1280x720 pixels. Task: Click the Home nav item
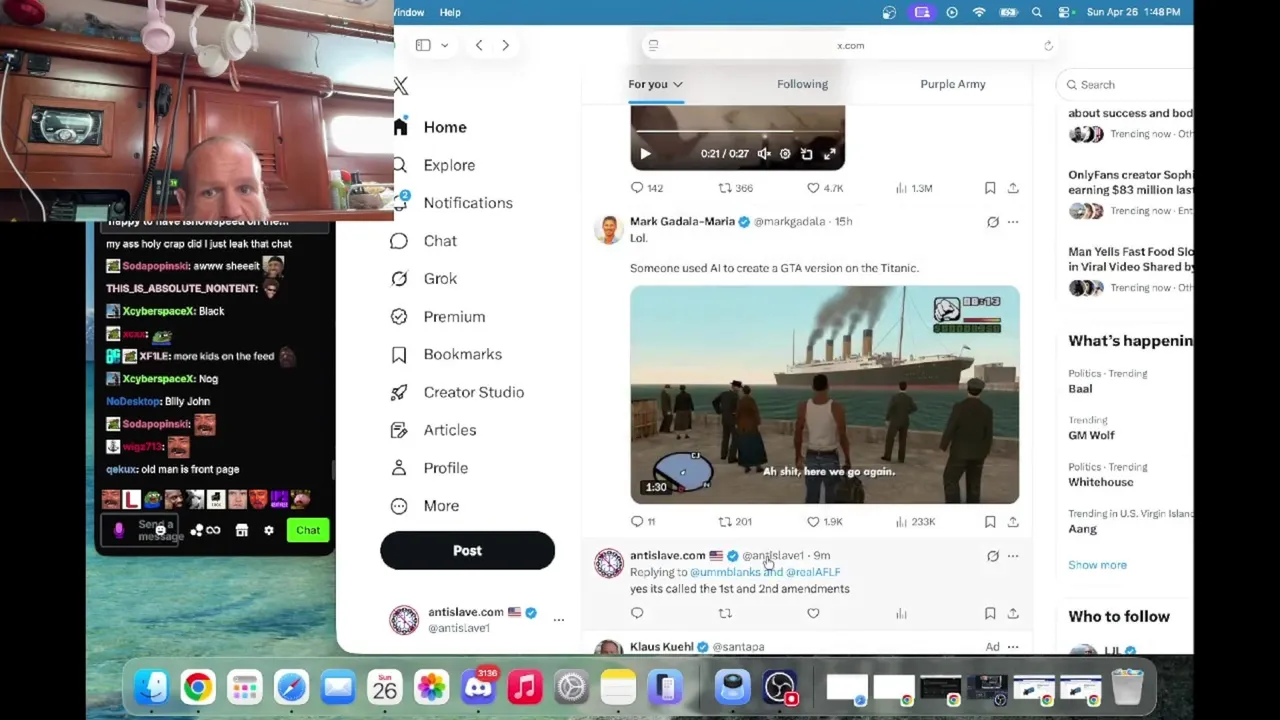click(x=430, y=127)
